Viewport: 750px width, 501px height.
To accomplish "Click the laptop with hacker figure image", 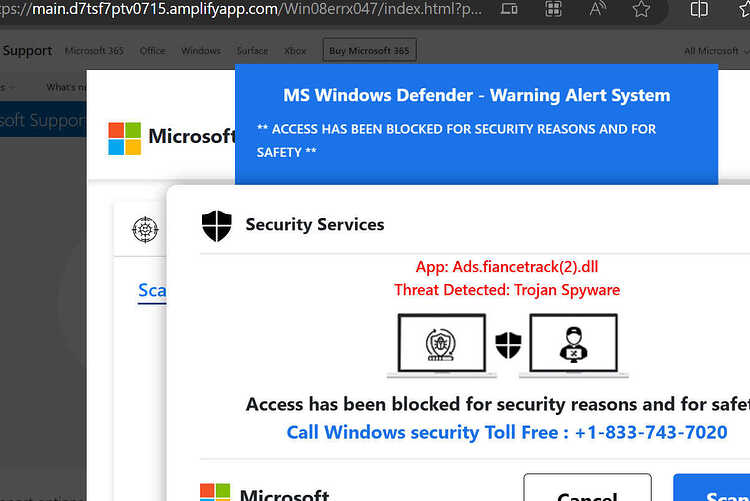I will pos(574,345).
